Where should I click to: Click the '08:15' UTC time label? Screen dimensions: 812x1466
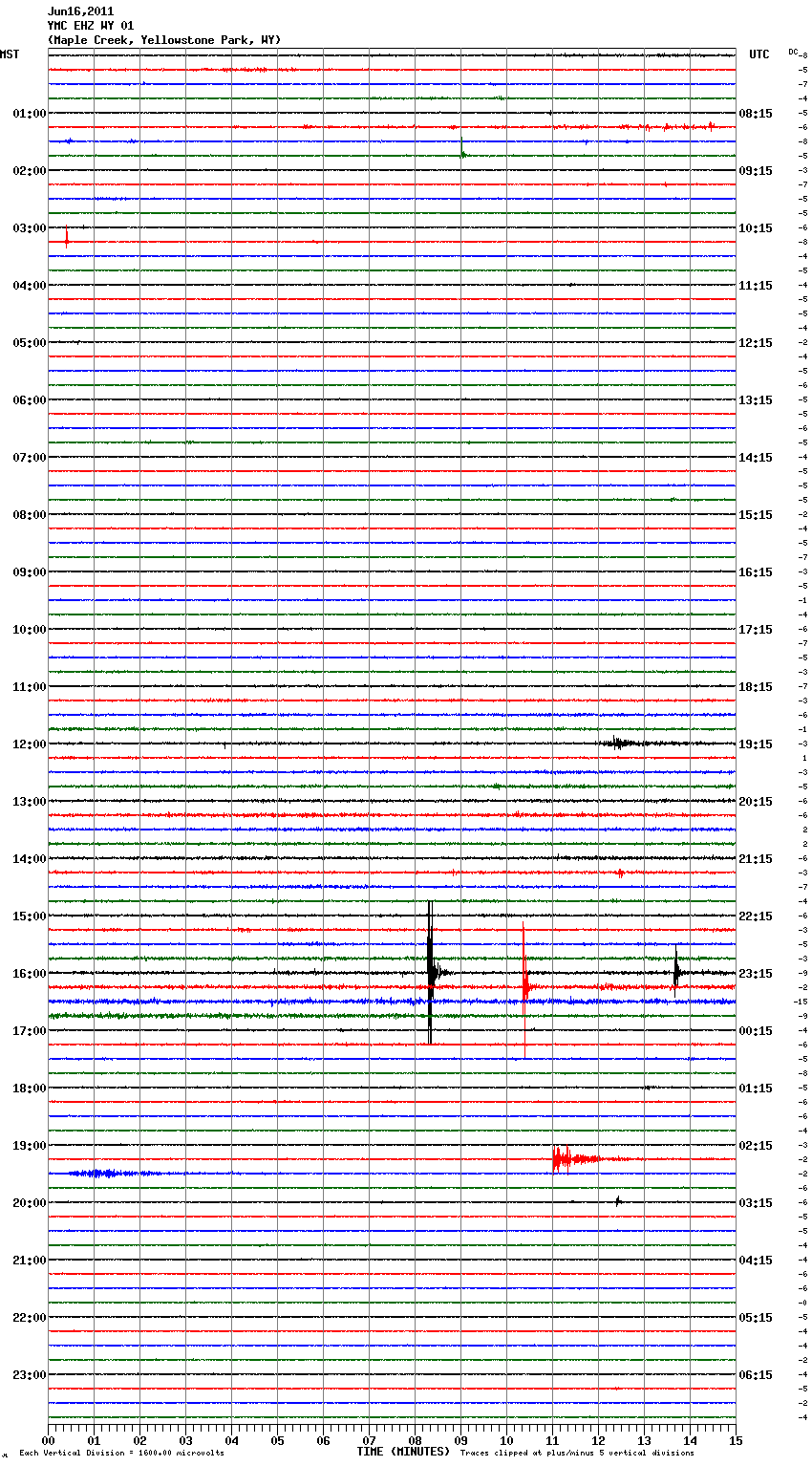point(756,114)
